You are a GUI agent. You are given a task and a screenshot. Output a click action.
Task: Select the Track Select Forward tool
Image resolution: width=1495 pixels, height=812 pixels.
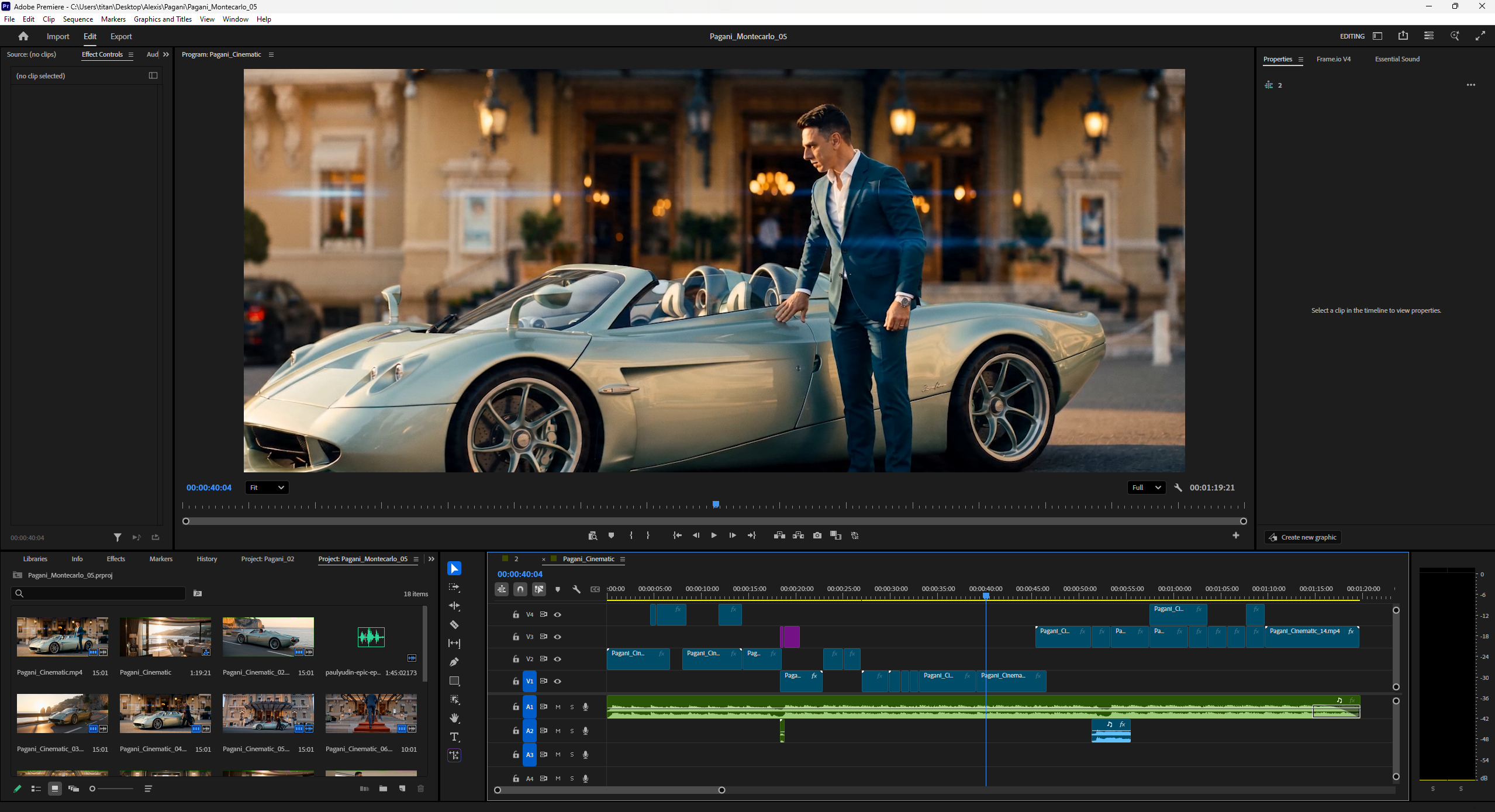(x=454, y=587)
